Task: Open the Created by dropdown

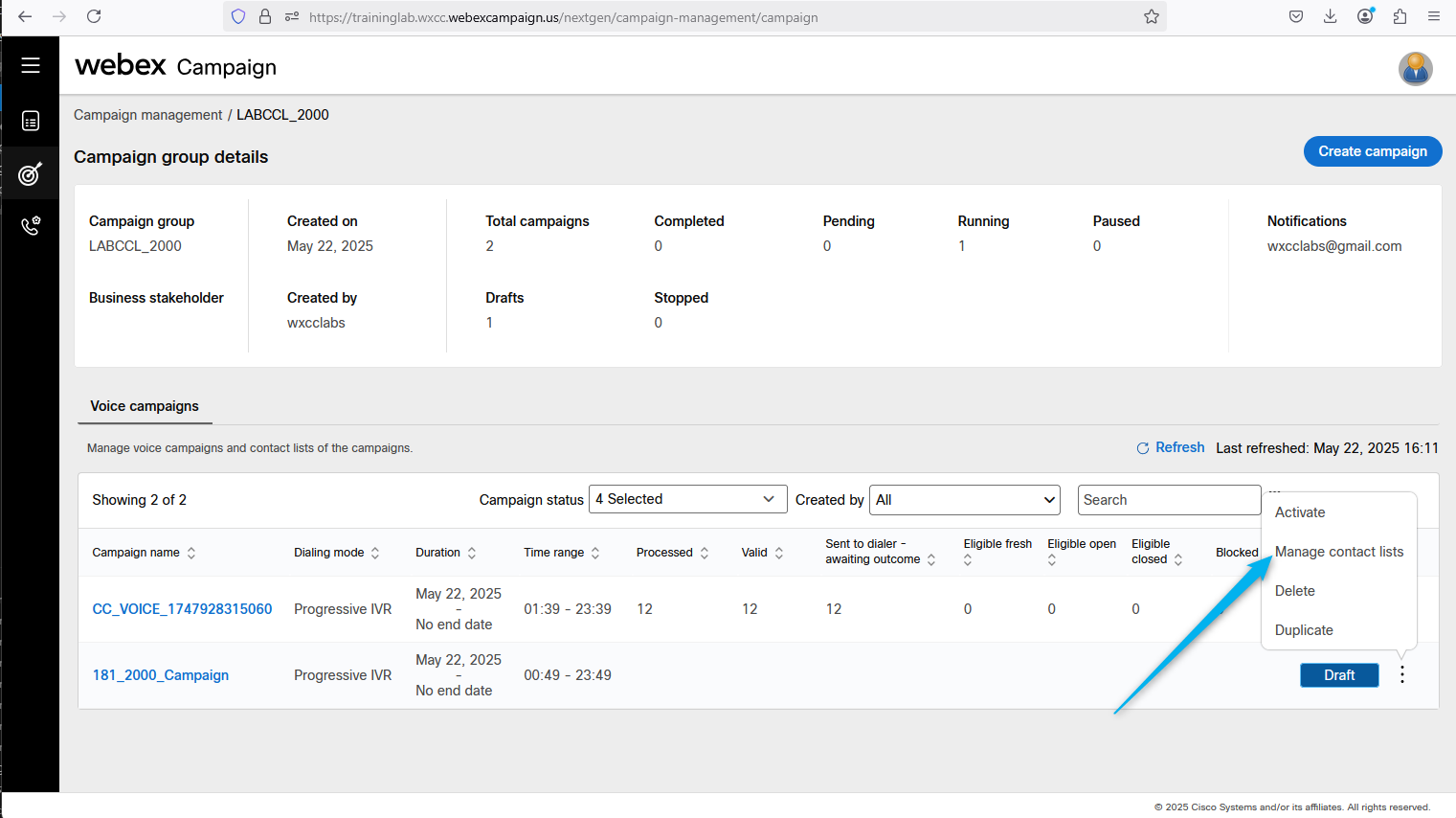Action: click(965, 500)
